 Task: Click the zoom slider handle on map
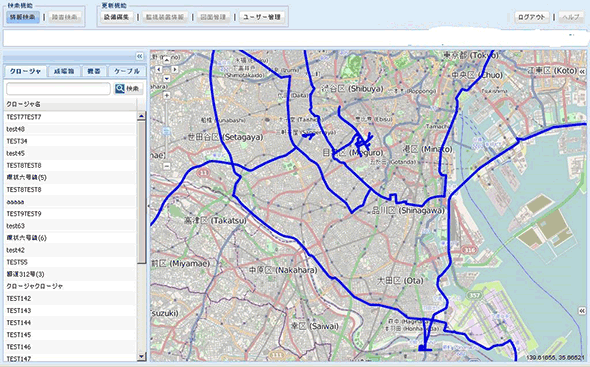click(166, 131)
